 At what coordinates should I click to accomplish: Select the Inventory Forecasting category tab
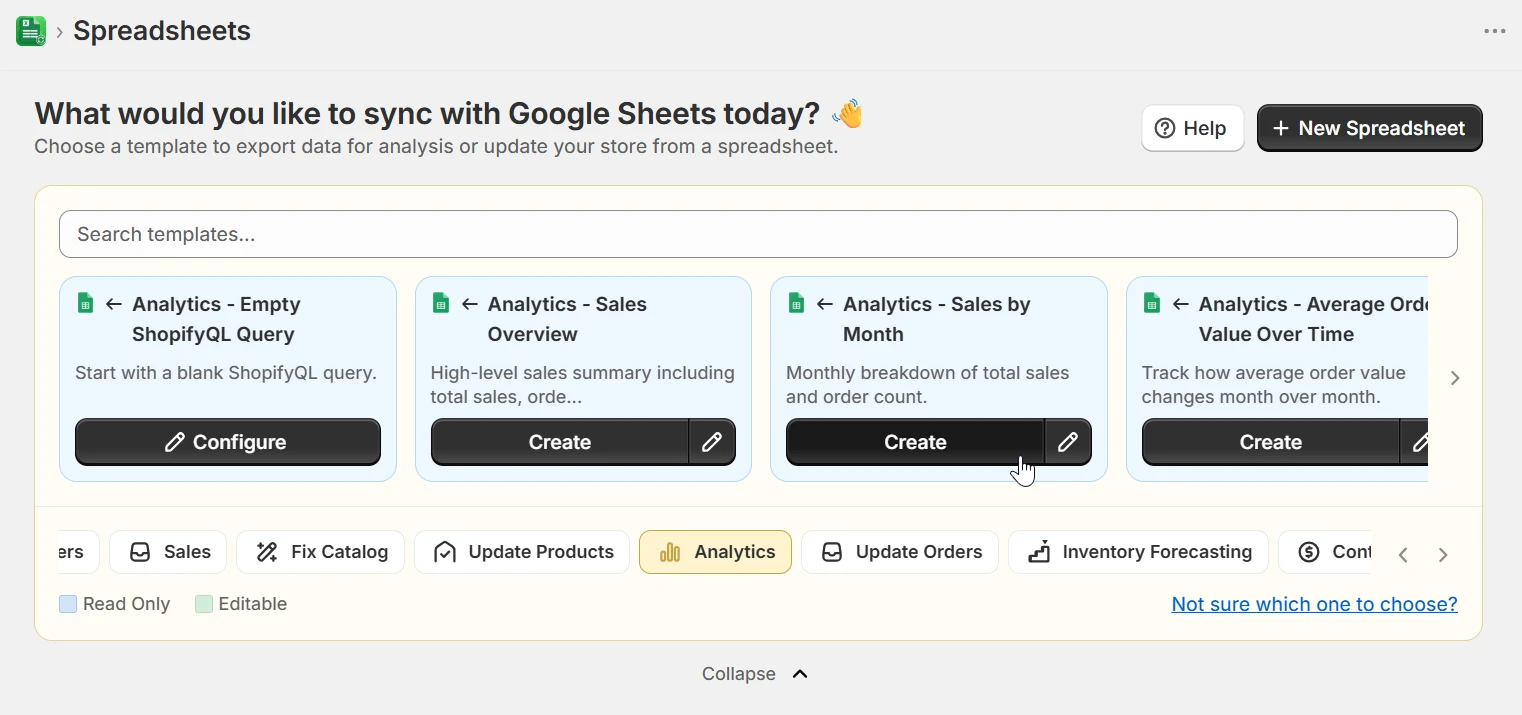[x=1138, y=552]
